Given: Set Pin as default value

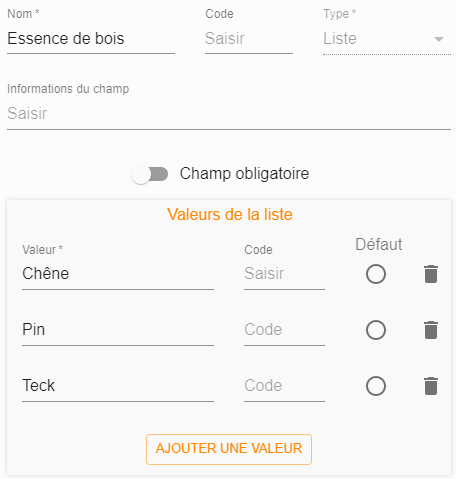Looking at the screenshot, I should (376, 330).
